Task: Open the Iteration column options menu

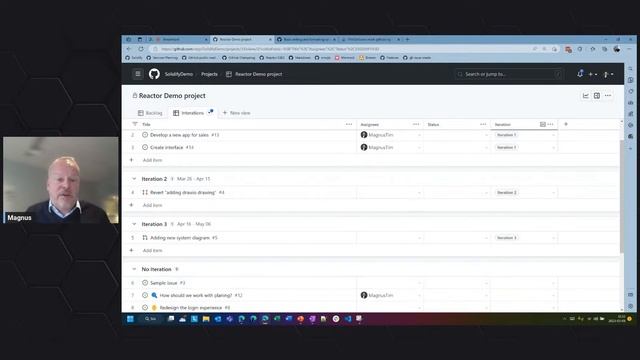Action: (550, 124)
